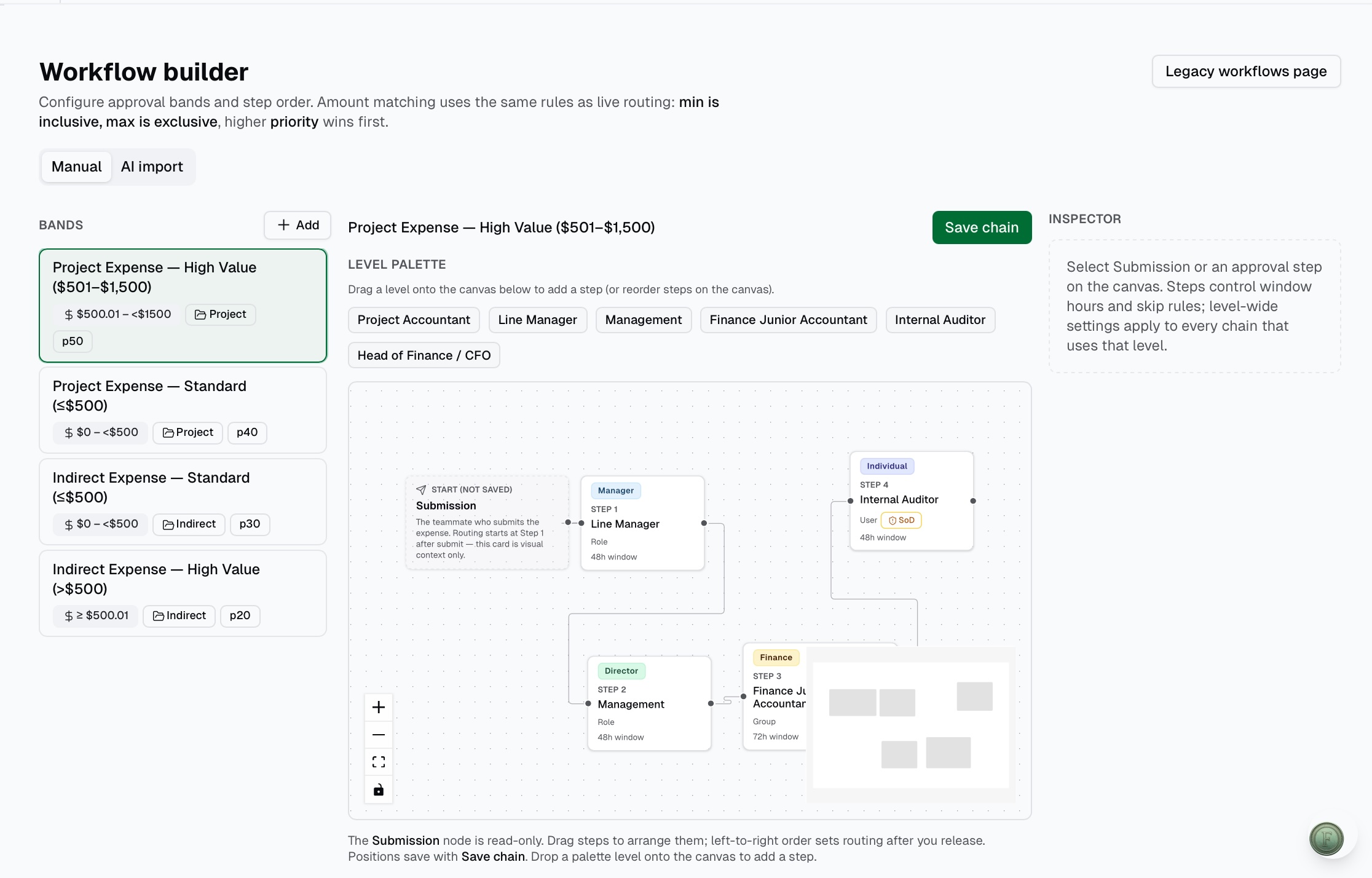The width and height of the screenshot is (1372, 878).
Task: Click the folder icon in Project Expense Standard tag
Action: (x=168, y=433)
